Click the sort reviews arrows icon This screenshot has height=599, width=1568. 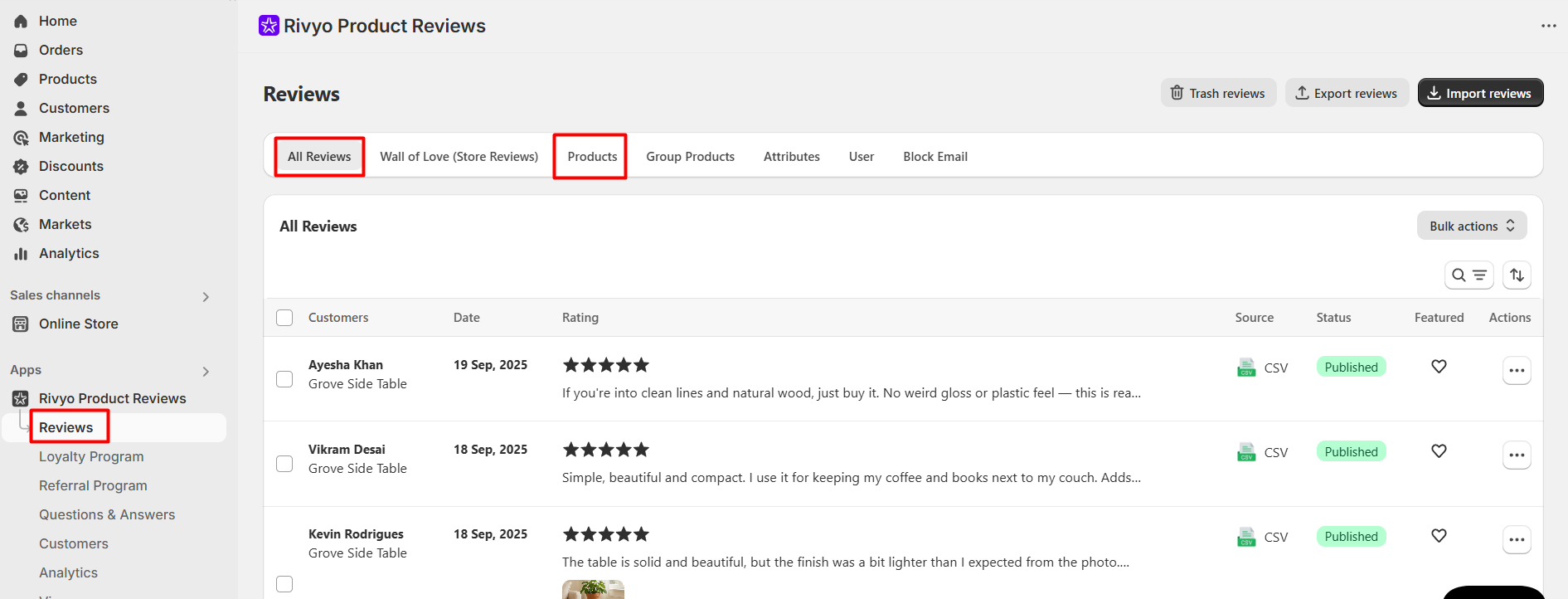tap(1517, 275)
